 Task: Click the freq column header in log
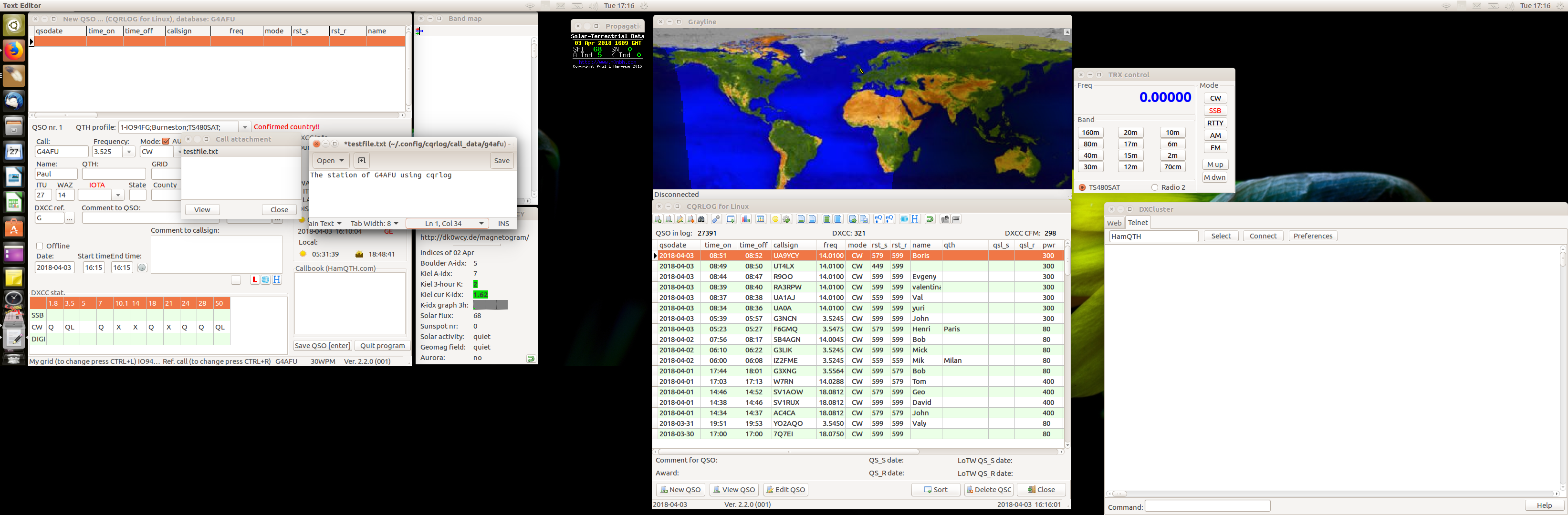coord(830,245)
